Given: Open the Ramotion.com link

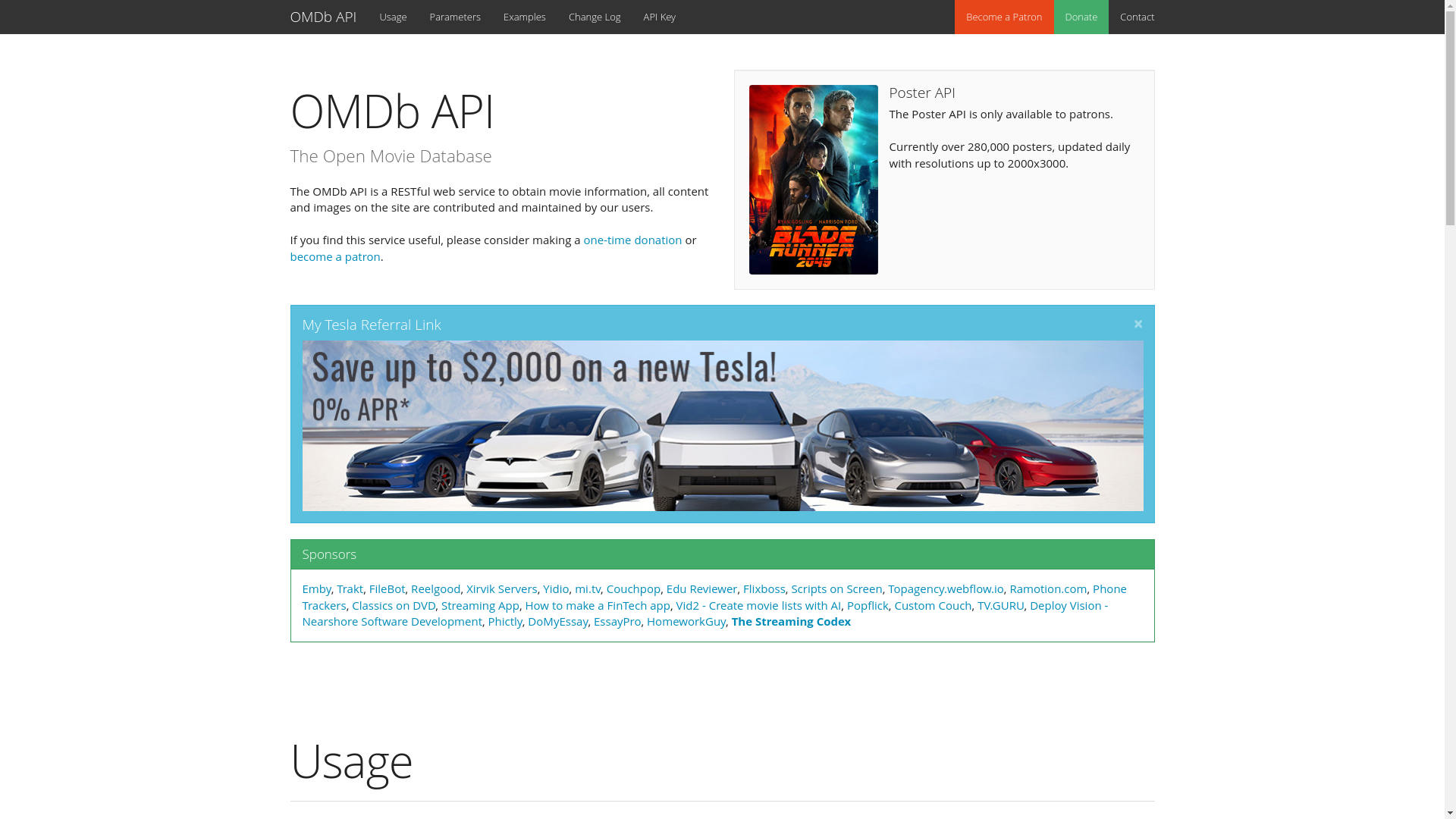Looking at the screenshot, I should (x=1048, y=588).
